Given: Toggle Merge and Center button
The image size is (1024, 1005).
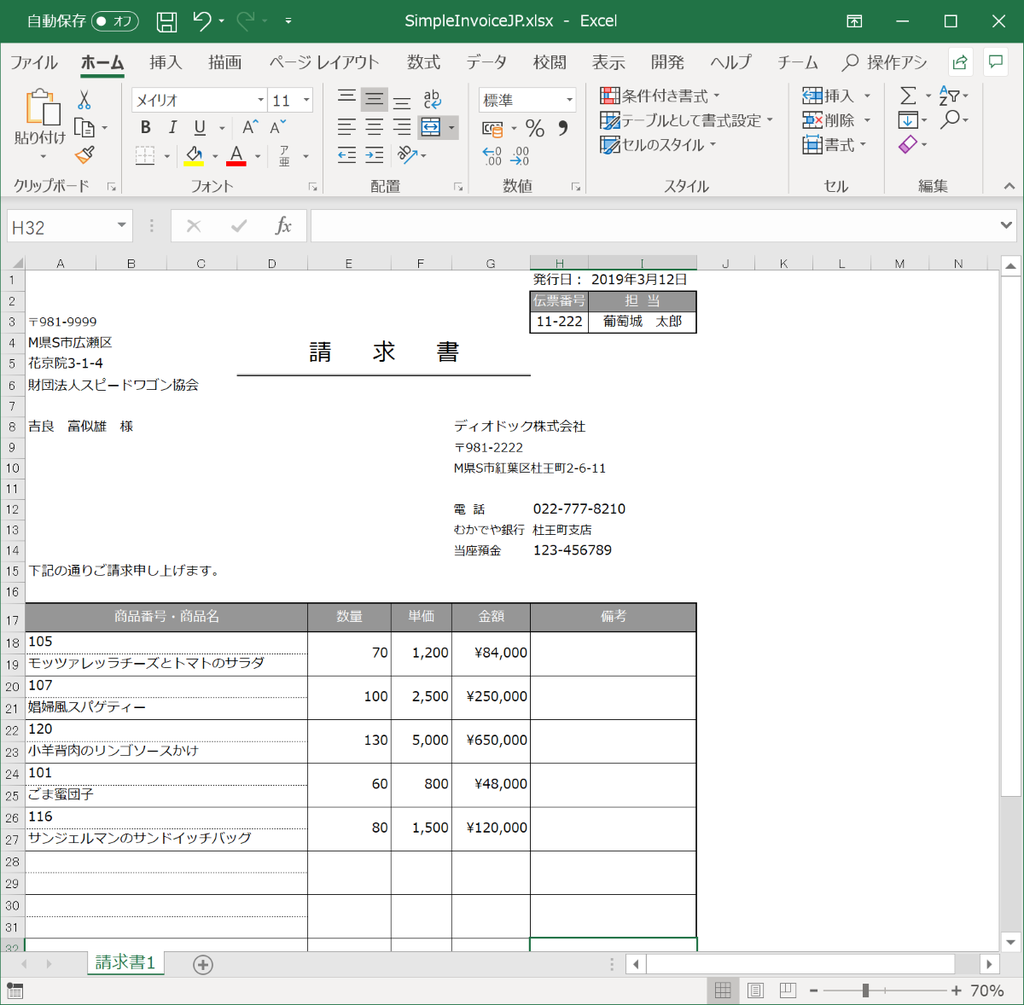Looking at the screenshot, I should pyautogui.click(x=431, y=127).
